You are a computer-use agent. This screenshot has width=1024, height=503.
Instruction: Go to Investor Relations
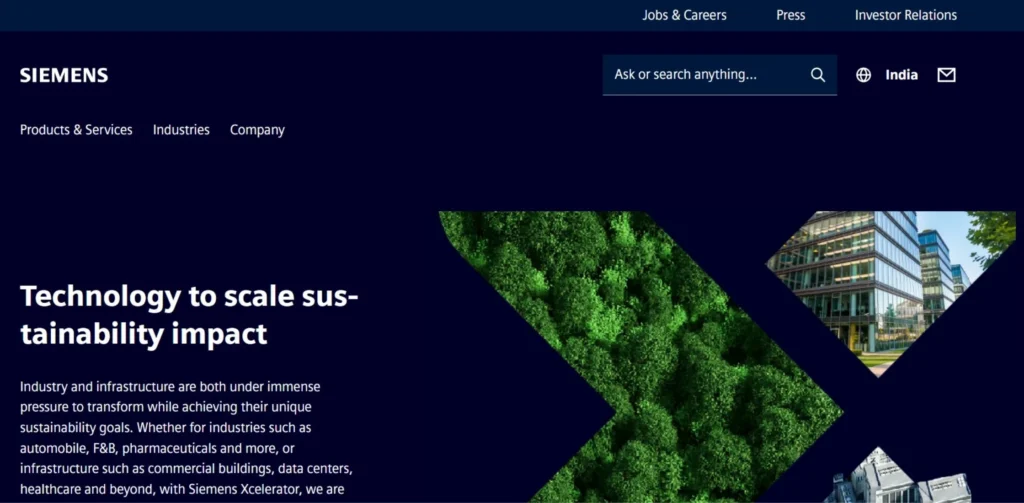(x=906, y=15)
